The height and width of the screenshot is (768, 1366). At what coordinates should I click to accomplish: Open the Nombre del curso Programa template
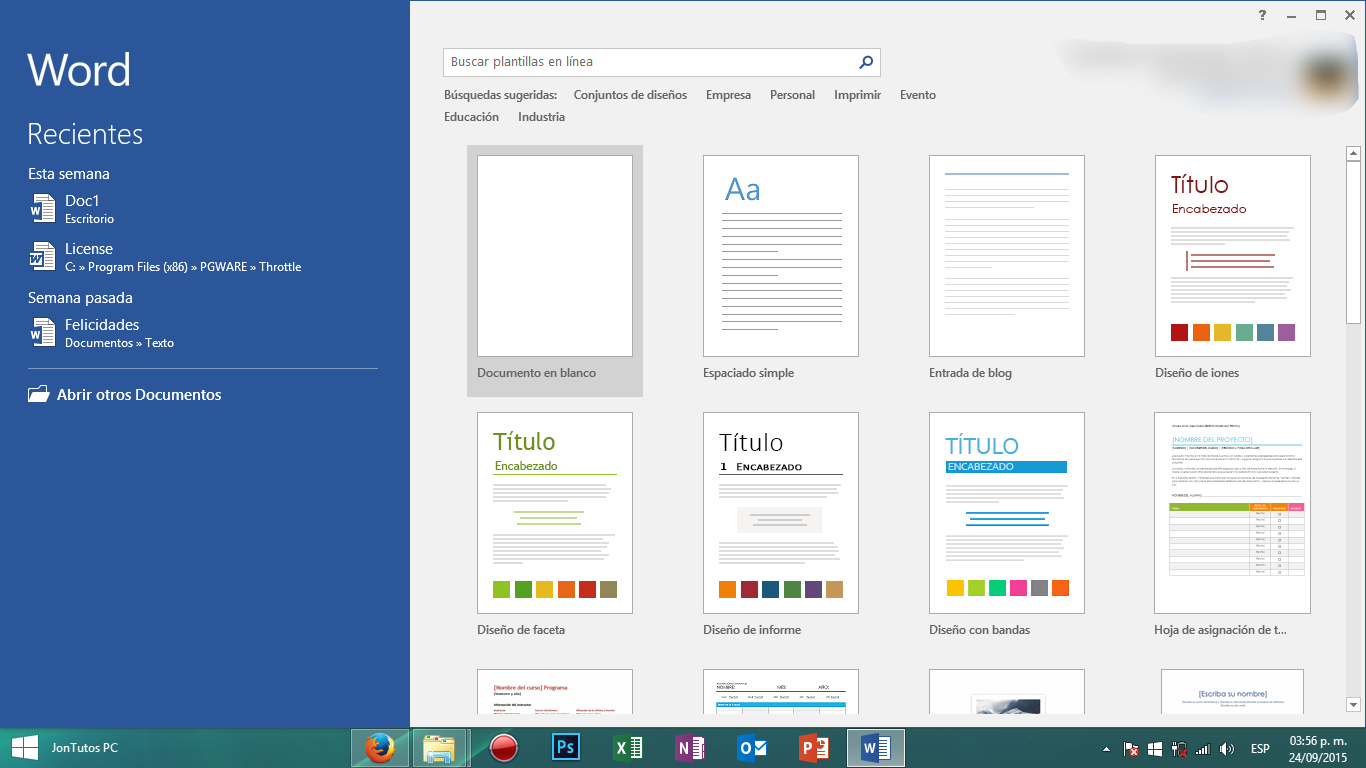[x=555, y=691]
